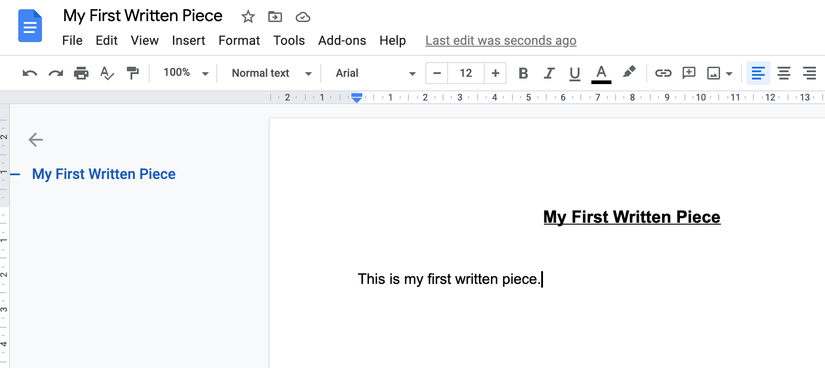The image size is (825, 368).
Task: Open text color picker
Action: point(601,74)
